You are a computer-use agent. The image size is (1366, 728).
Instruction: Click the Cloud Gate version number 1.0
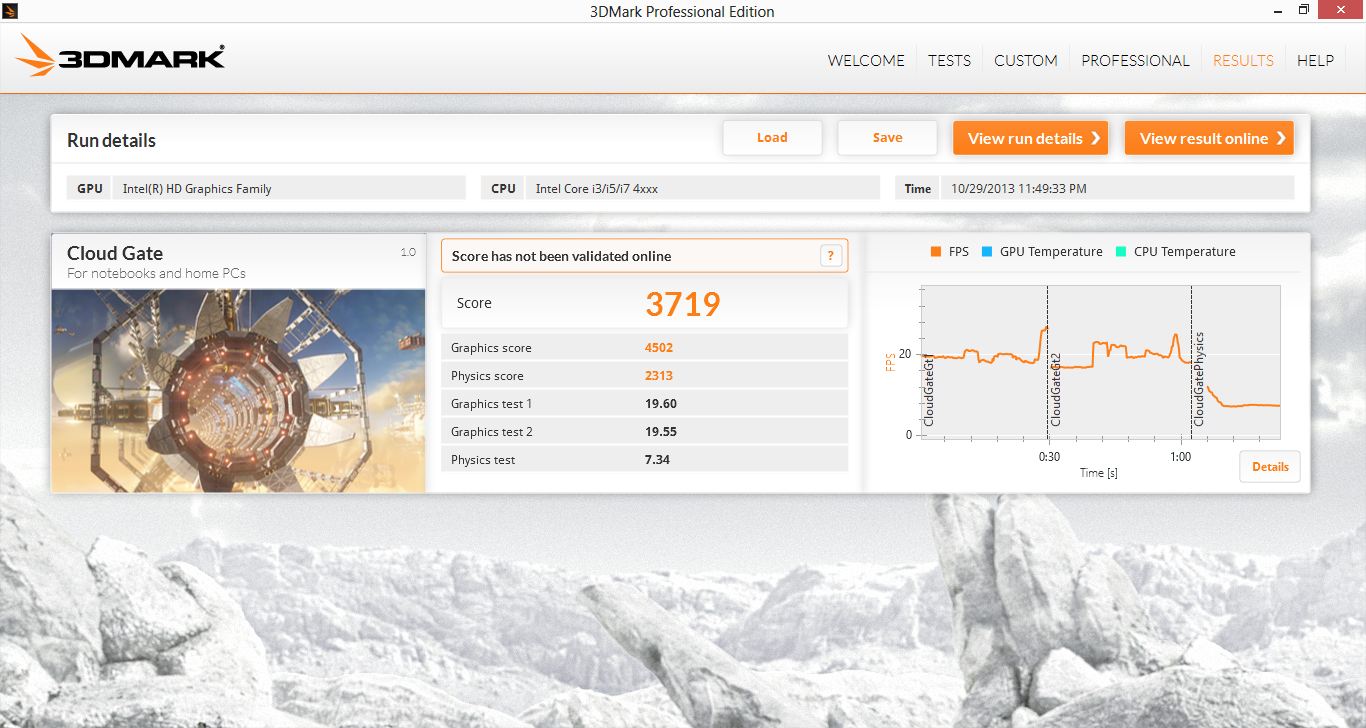(408, 252)
